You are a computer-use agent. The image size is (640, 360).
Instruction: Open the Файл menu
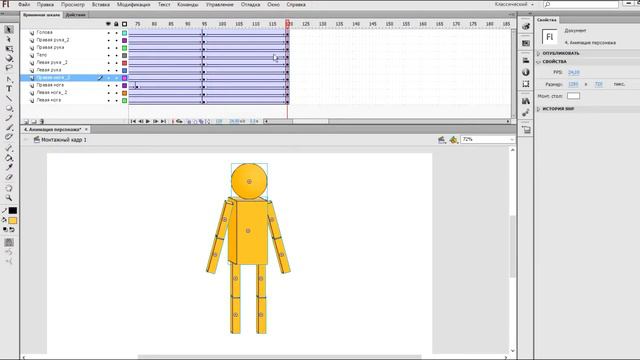click(24, 4)
